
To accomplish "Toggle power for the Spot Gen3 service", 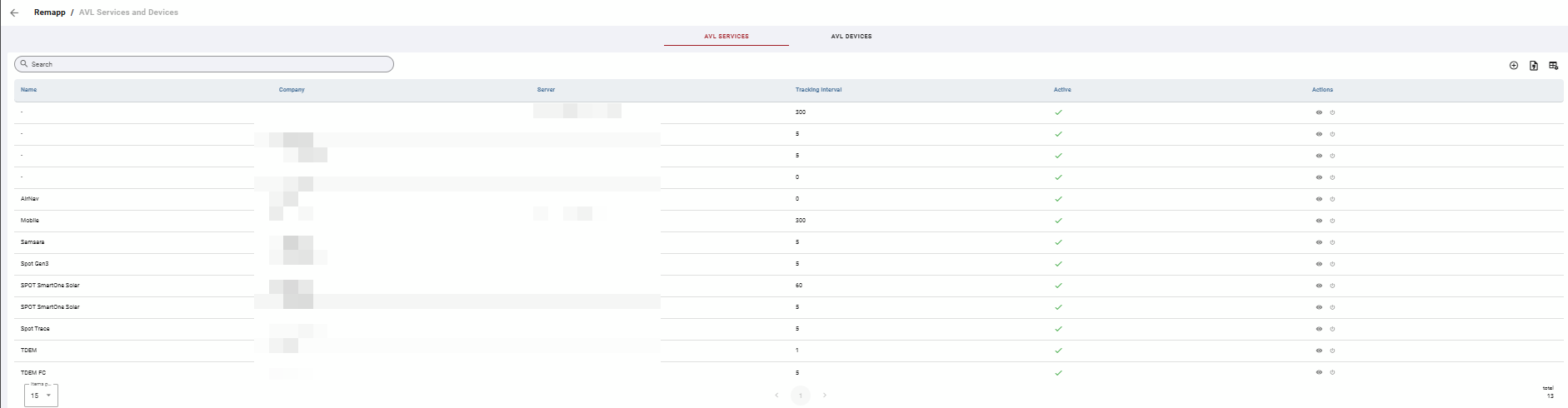I will click(x=1332, y=264).
